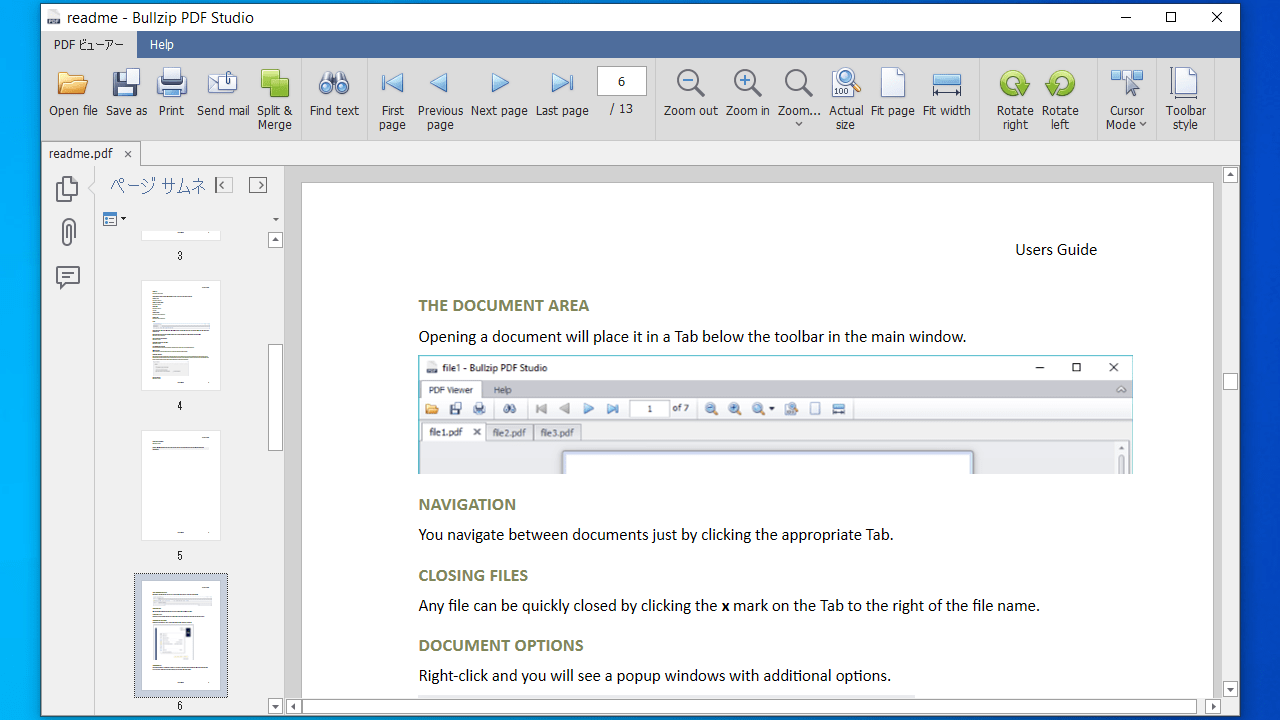The width and height of the screenshot is (1280, 720).
Task: Click horizontal scrollbar left arrow
Action: pos(294,706)
